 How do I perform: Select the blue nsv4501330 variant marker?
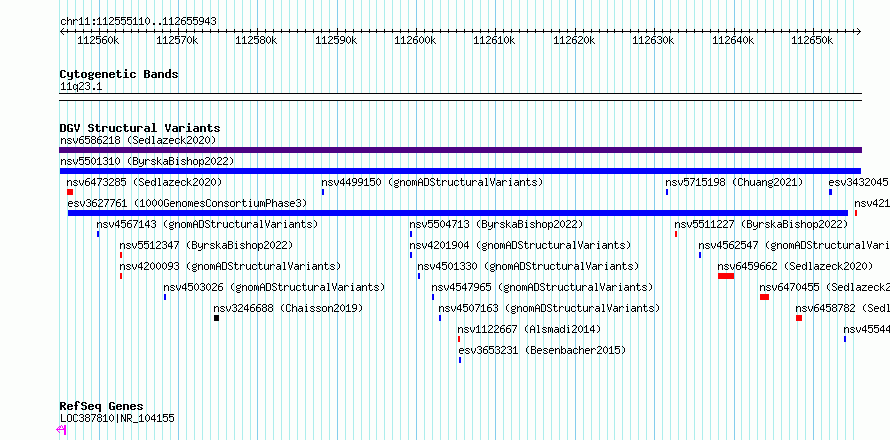point(419,276)
